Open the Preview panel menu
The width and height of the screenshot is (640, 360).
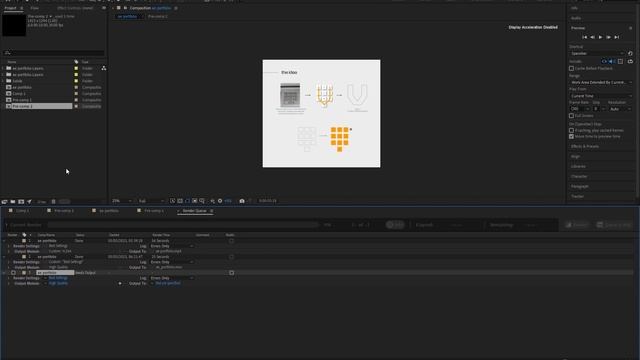631,28
